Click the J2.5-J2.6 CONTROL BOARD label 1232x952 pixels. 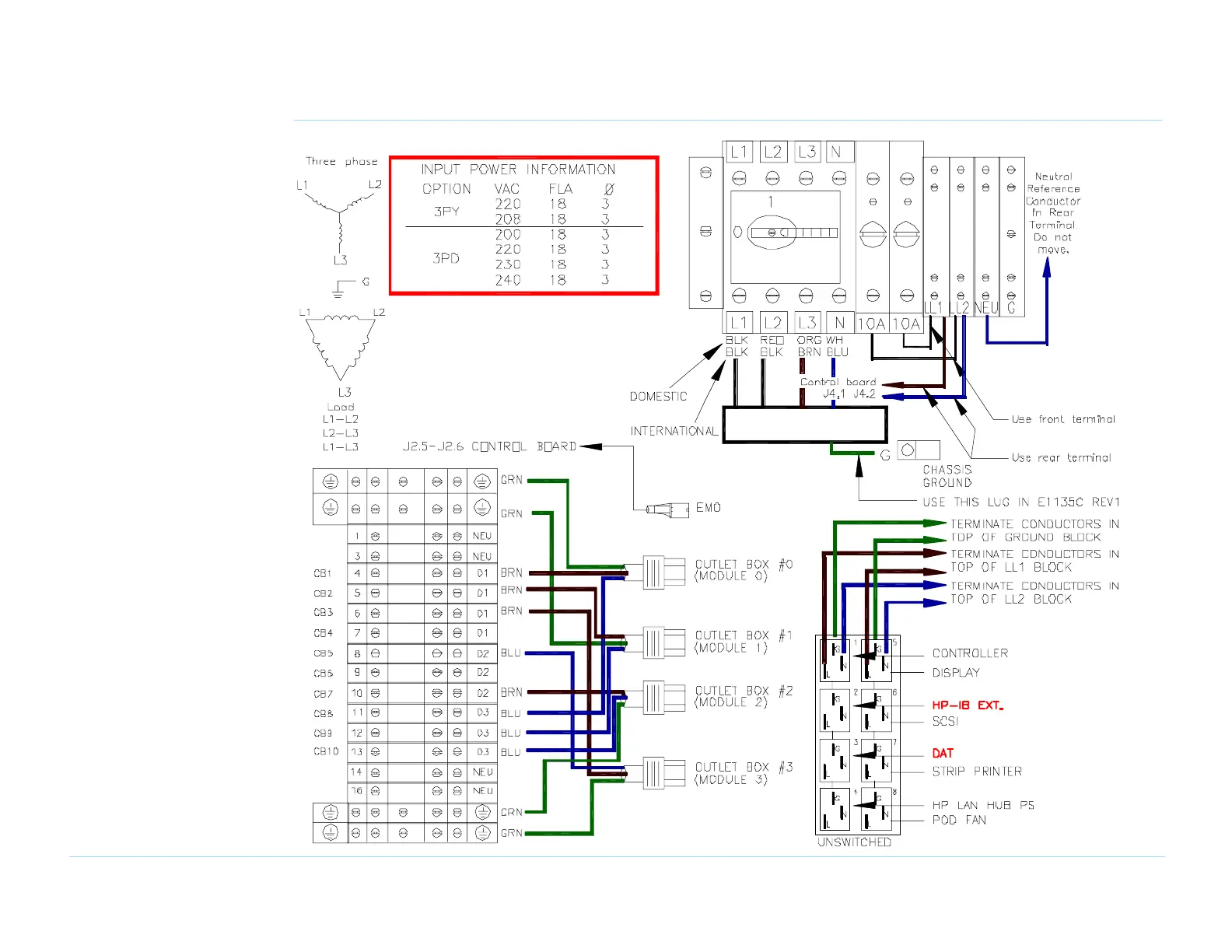pos(490,446)
